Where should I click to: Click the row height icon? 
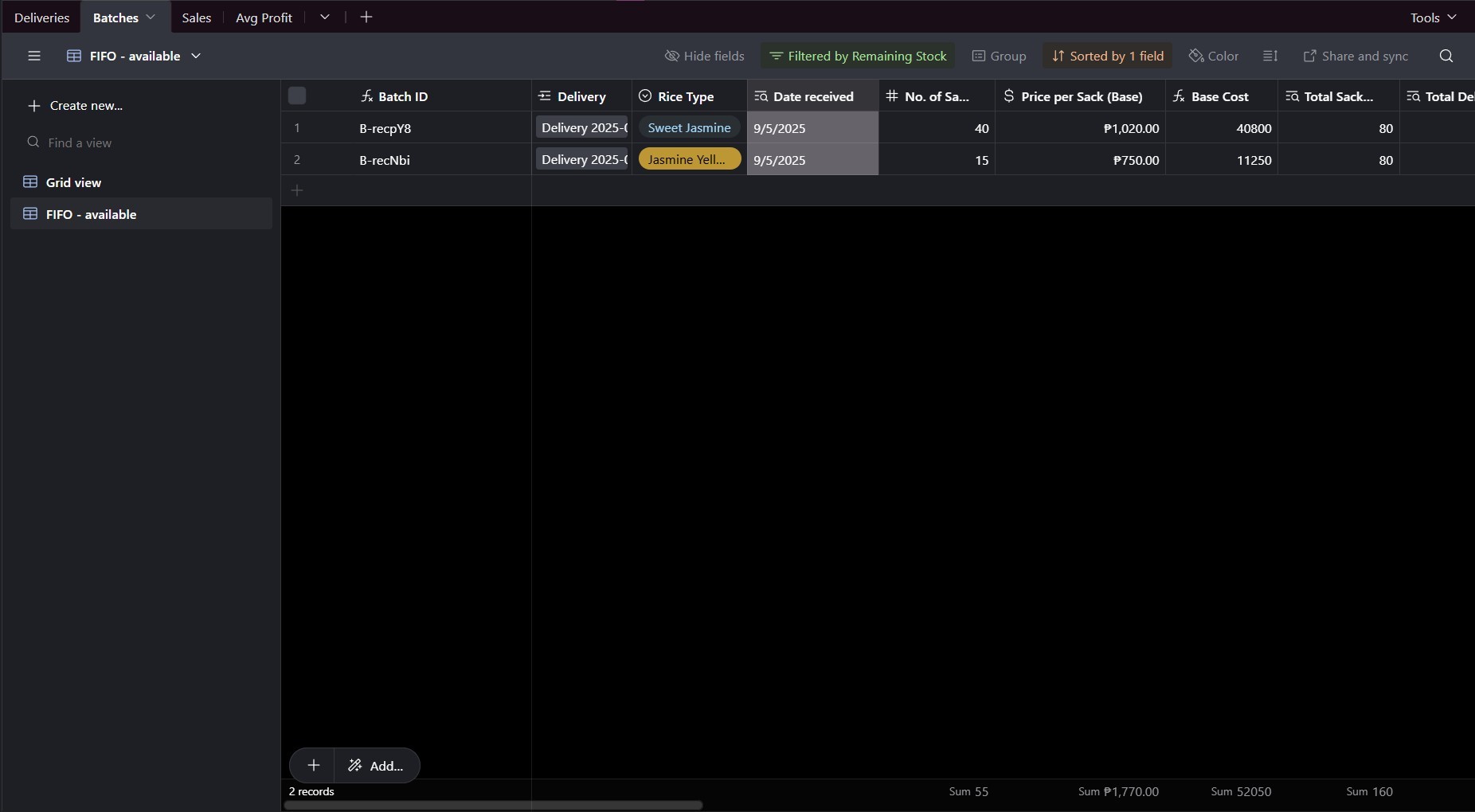pyautogui.click(x=1270, y=56)
